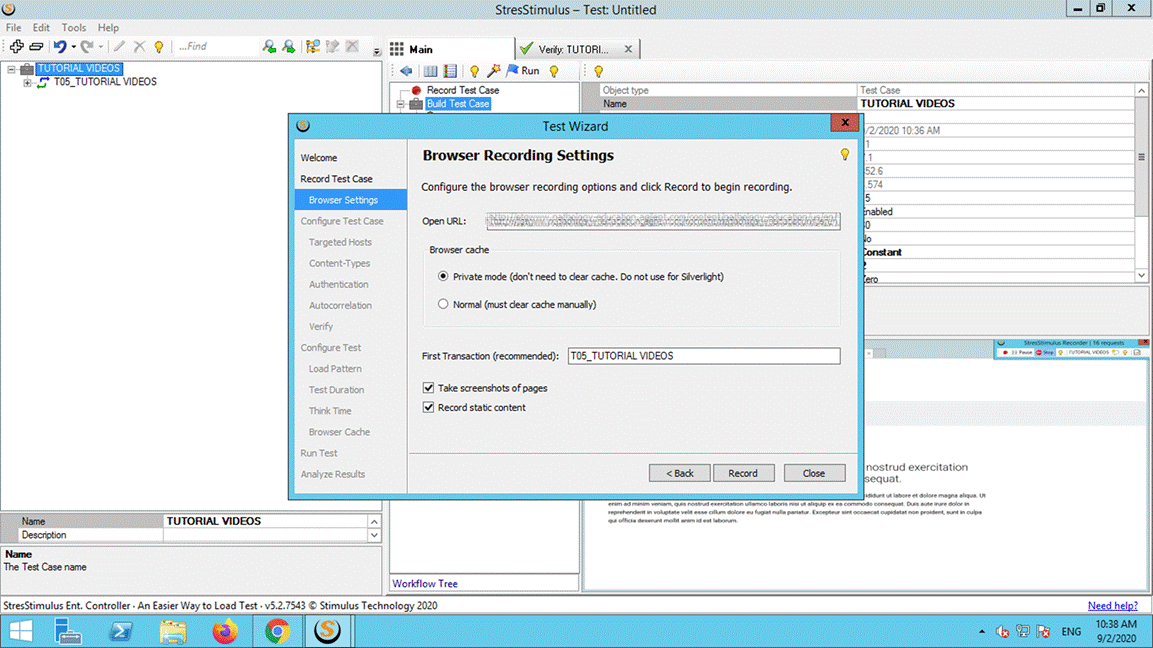Click the magic wand wizard icon
The height and width of the screenshot is (648, 1153).
[x=493, y=71]
